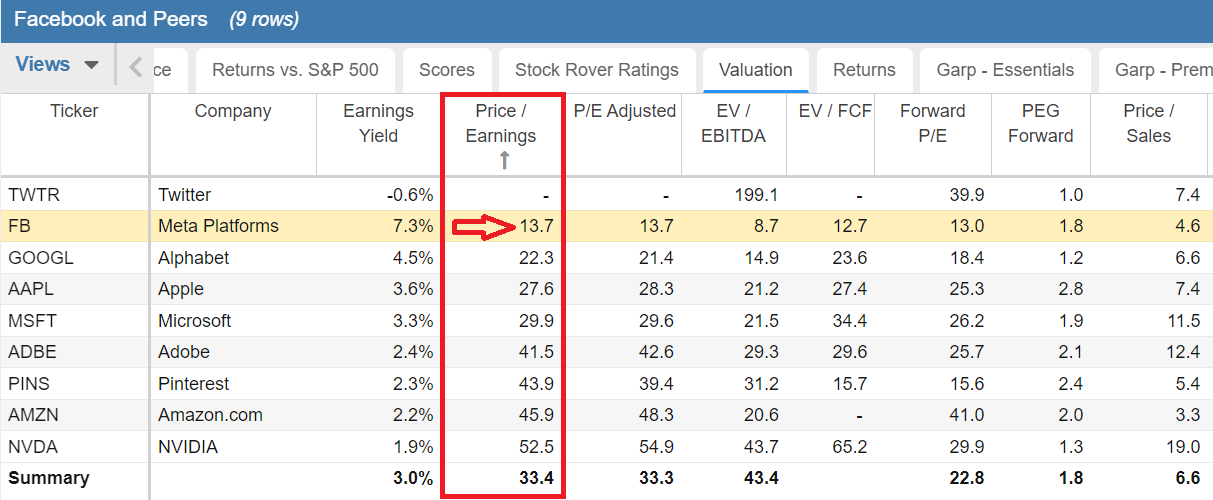This screenshot has width=1213, height=500.
Task: Click NVIDIA's EV / FCF value 65.2
Action: [x=849, y=447]
